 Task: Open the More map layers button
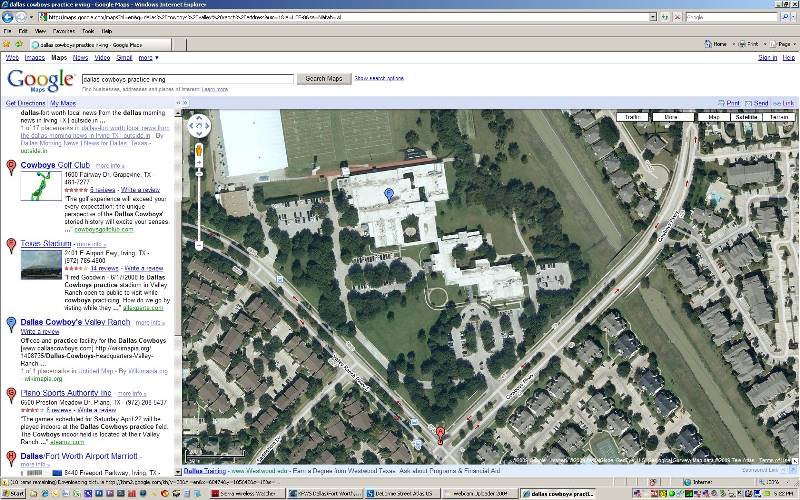[x=671, y=117]
